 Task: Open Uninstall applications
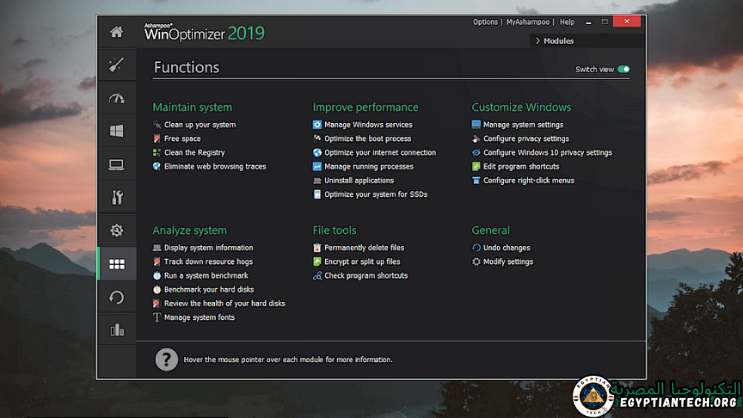(x=353, y=181)
